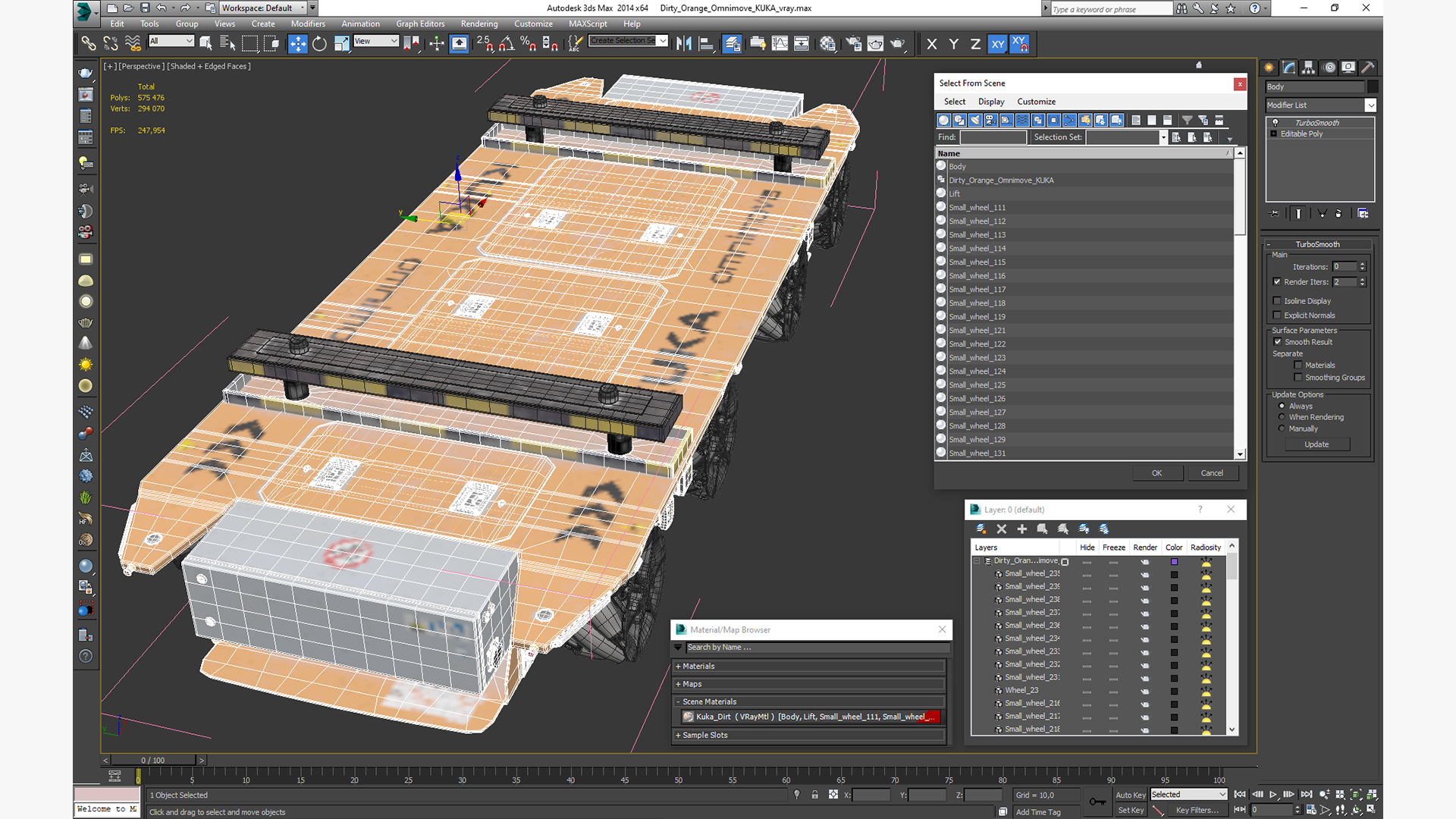Click the Mirror tool icon
Screen dimensions: 1456x819
tap(684, 44)
